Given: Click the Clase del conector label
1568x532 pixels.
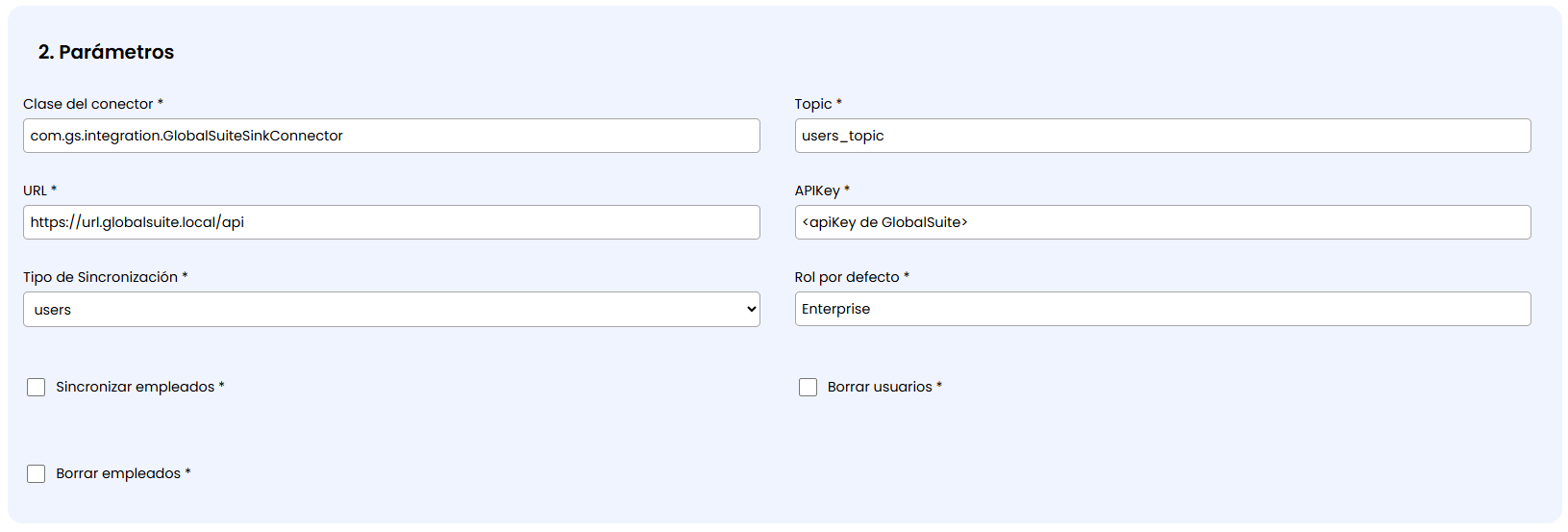Looking at the screenshot, I should tap(88, 104).
